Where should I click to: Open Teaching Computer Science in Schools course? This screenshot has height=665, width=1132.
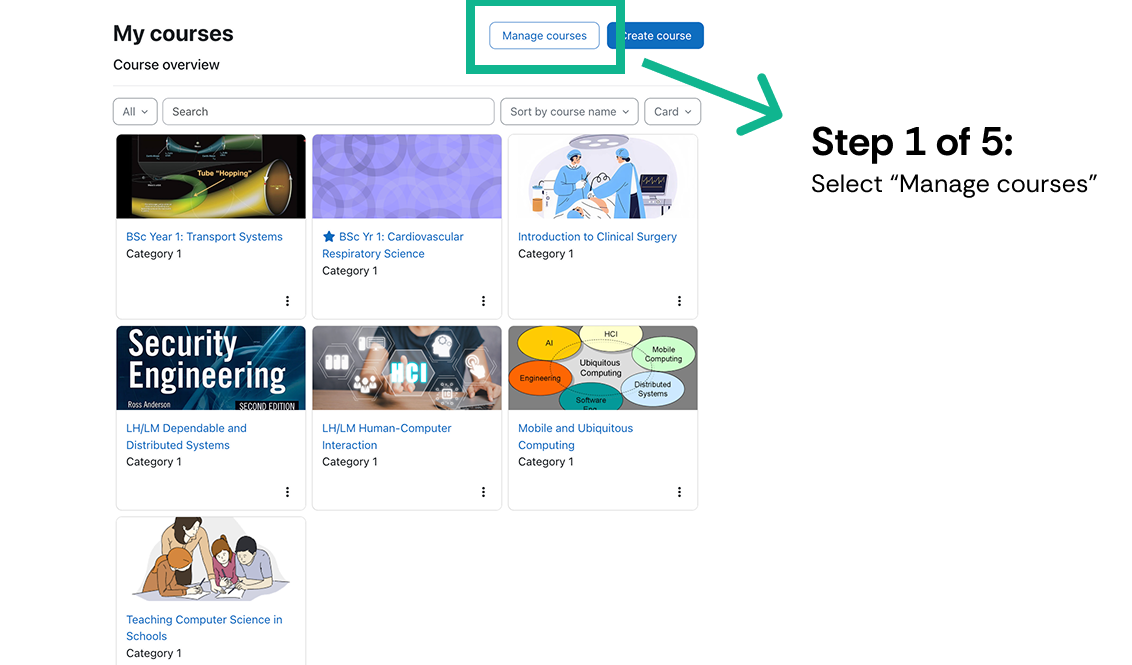[204, 627]
